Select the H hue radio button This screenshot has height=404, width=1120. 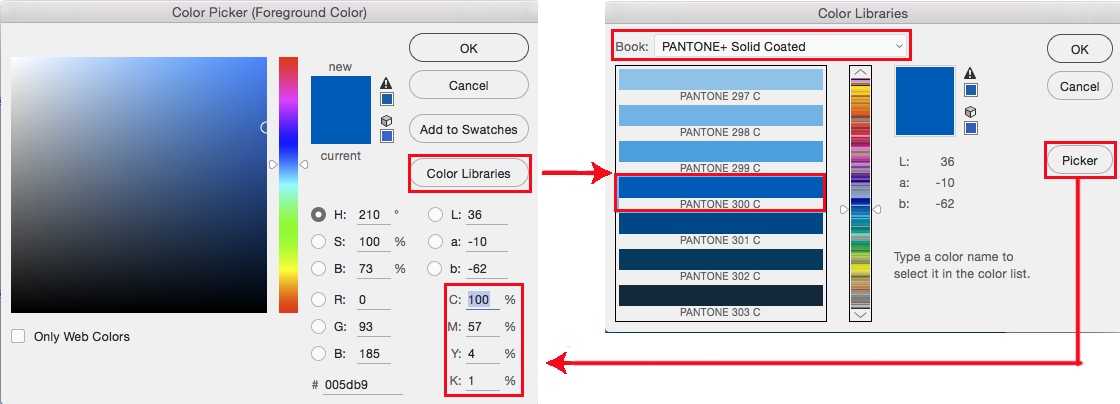click(319, 214)
